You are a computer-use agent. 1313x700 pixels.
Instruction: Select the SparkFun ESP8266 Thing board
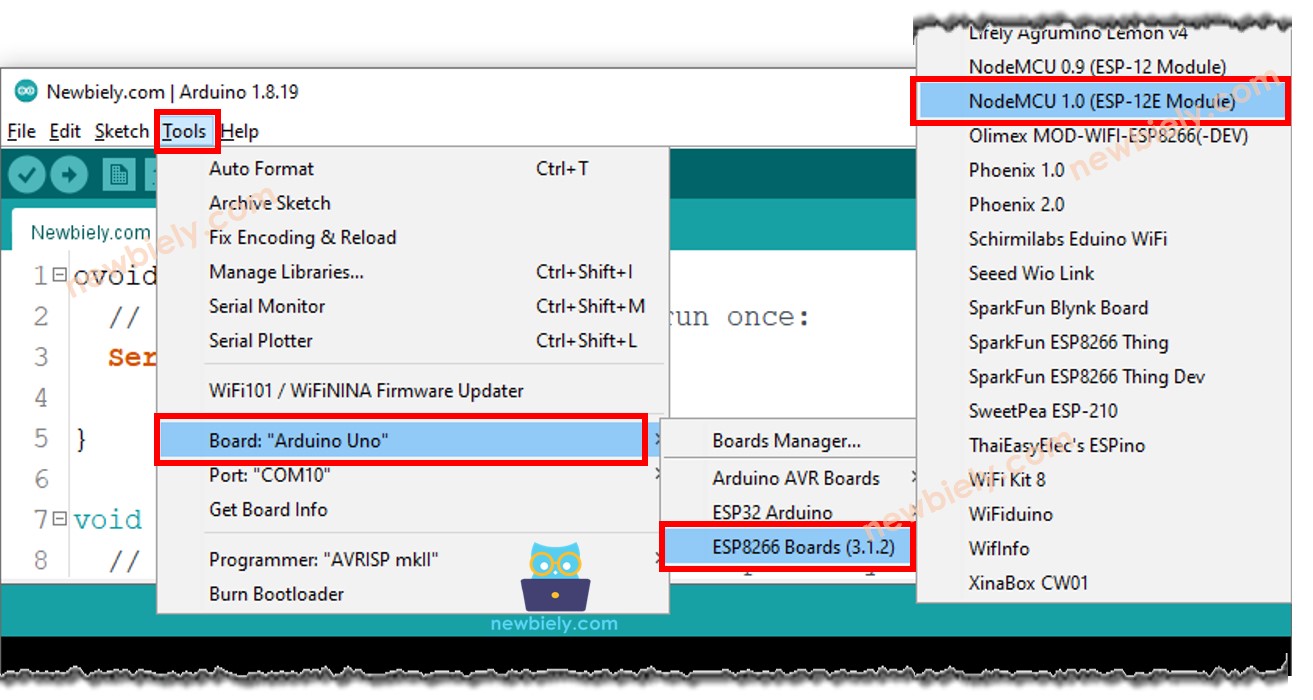coord(1068,342)
